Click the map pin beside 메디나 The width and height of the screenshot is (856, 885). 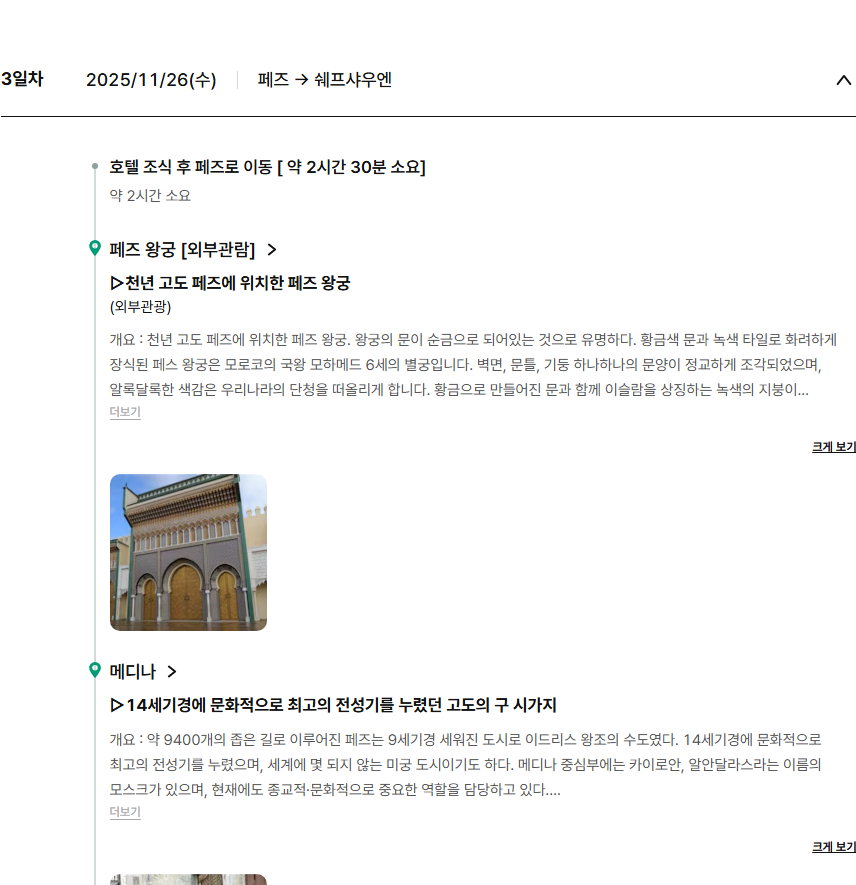95,670
